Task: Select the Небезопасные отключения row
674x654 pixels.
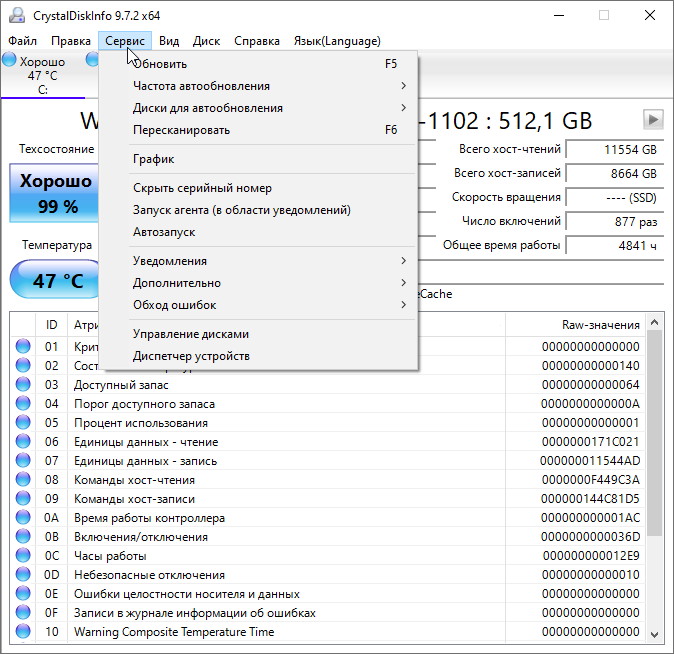Action: point(328,574)
